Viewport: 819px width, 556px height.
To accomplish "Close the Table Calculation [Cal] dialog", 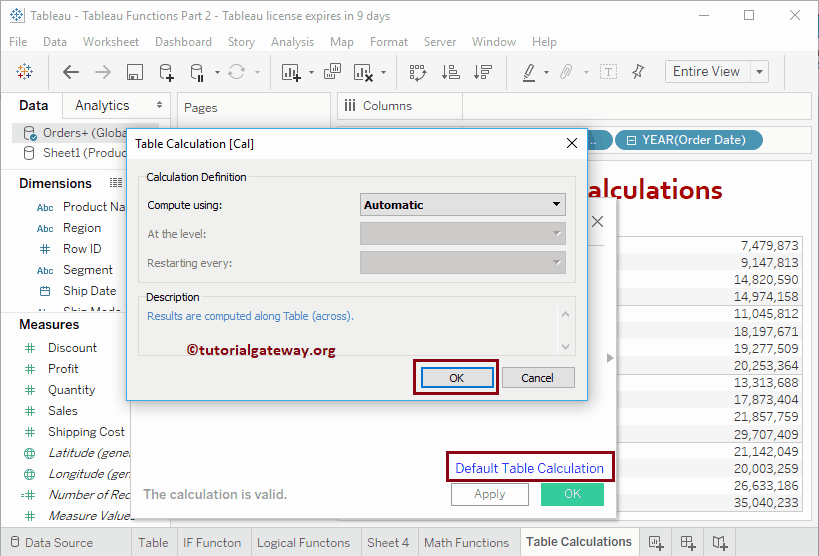I will pyautogui.click(x=572, y=143).
